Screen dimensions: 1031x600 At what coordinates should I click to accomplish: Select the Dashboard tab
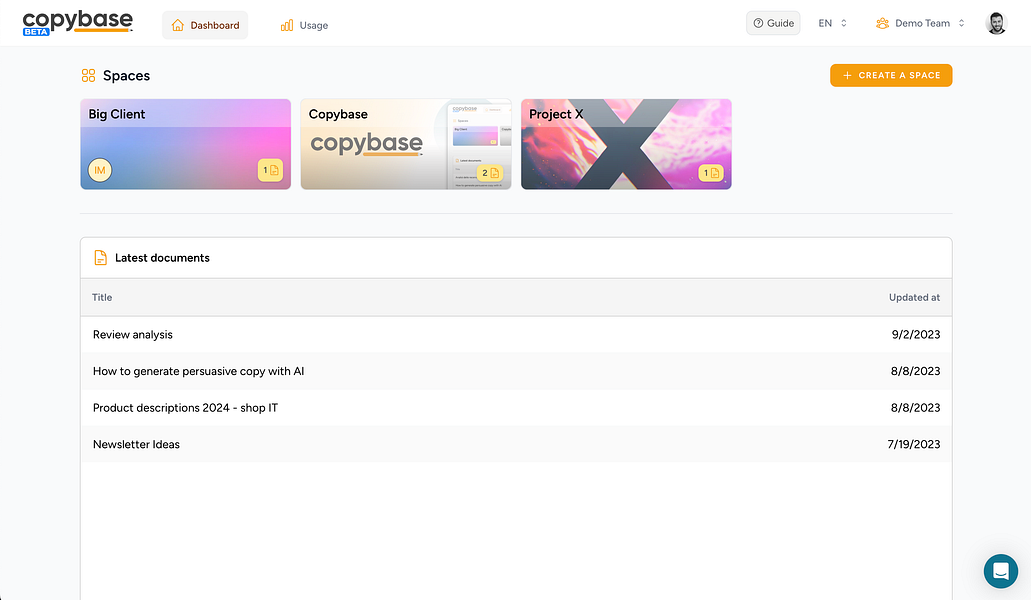point(205,25)
